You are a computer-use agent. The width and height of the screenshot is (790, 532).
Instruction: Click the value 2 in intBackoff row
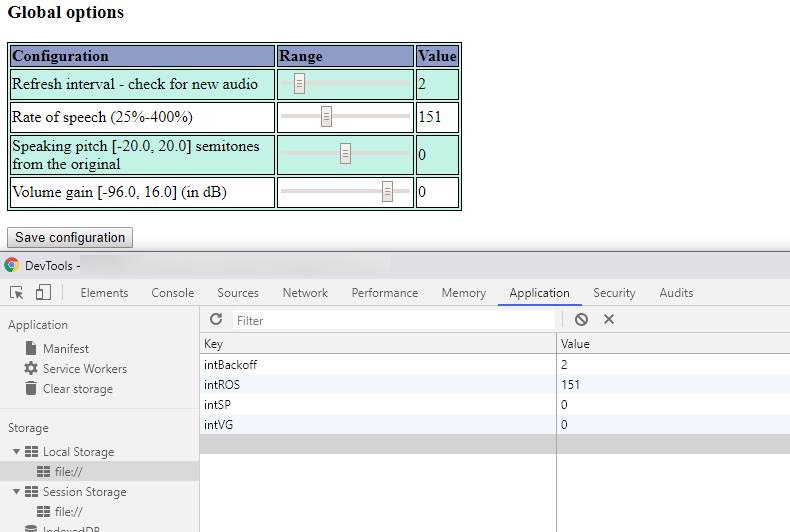click(564, 365)
